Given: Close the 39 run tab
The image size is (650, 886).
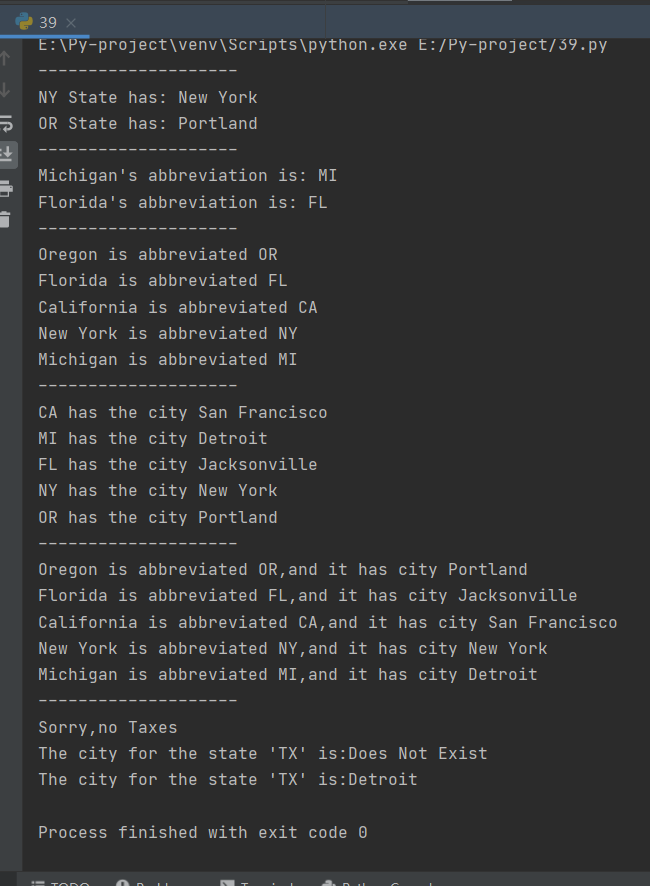Looking at the screenshot, I should click(x=71, y=22).
